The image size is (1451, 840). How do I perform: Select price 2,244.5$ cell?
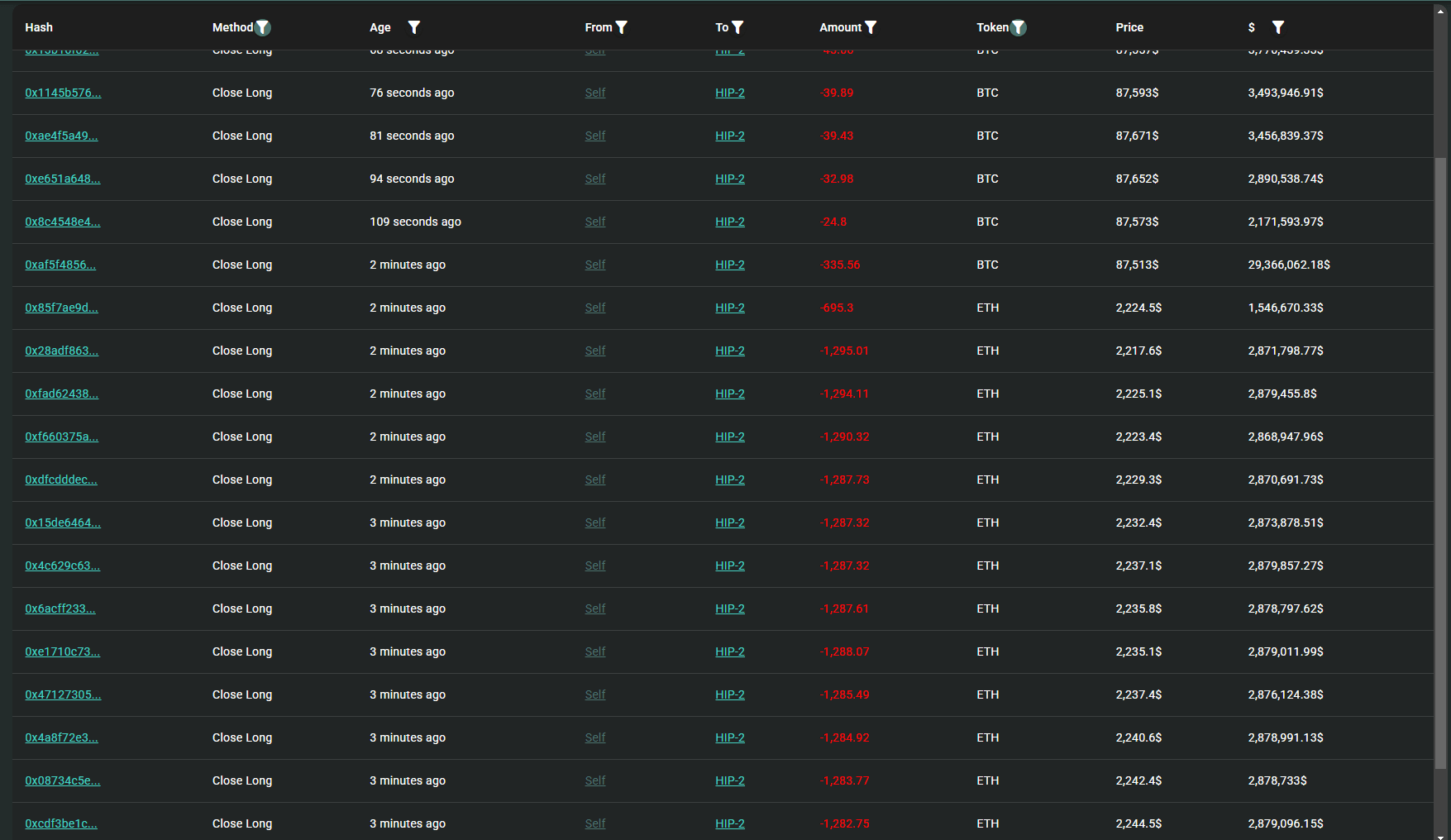(x=1138, y=823)
